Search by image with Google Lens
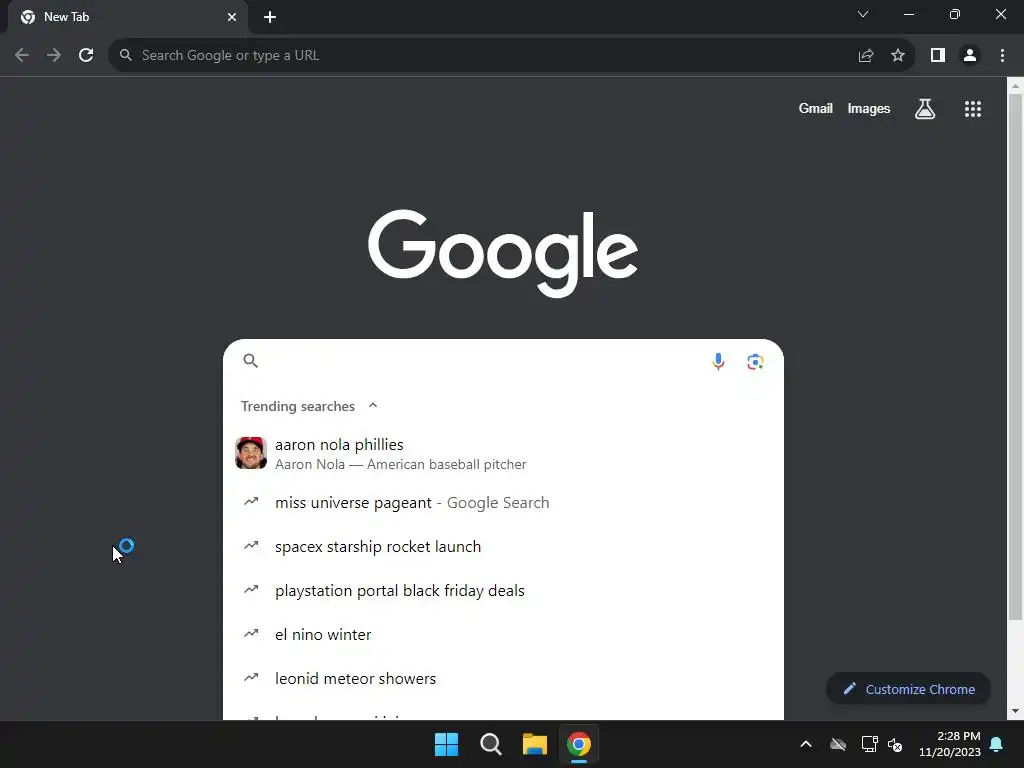Screen dimensions: 1024x768 pyautogui.click(x=756, y=361)
